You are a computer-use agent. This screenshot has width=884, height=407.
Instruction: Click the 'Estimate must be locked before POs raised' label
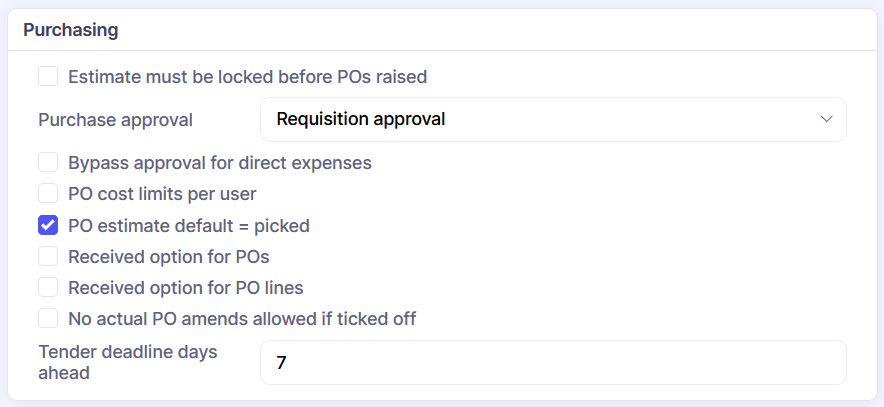click(x=248, y=76)
